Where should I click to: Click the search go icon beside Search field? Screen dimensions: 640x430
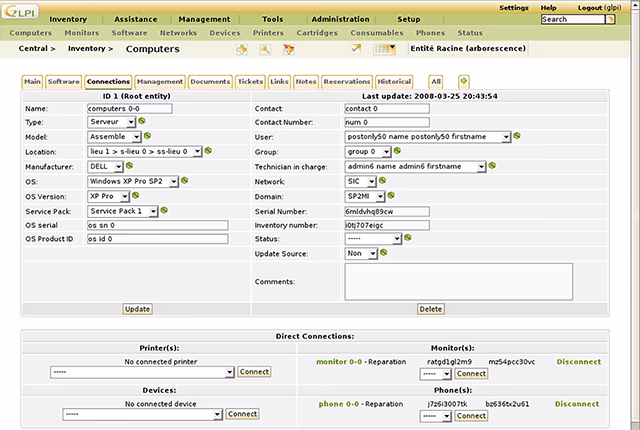coord(610,19)
